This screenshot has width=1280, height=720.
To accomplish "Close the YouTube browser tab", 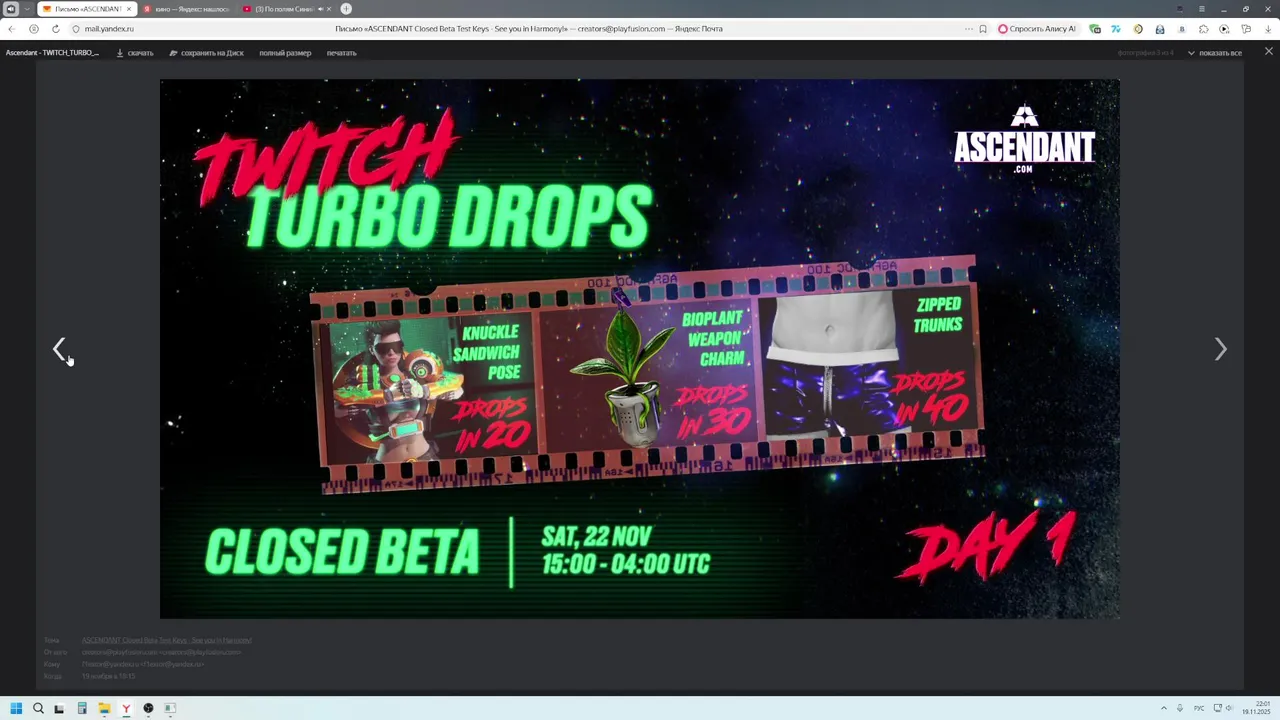I will [329, 9].
